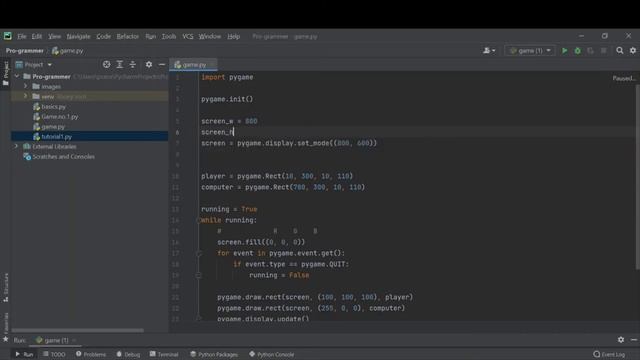The width and height of the screenshot is (640, 360).
Task: Toggle Favorites side tool window
Action: [x=5, y=327]
